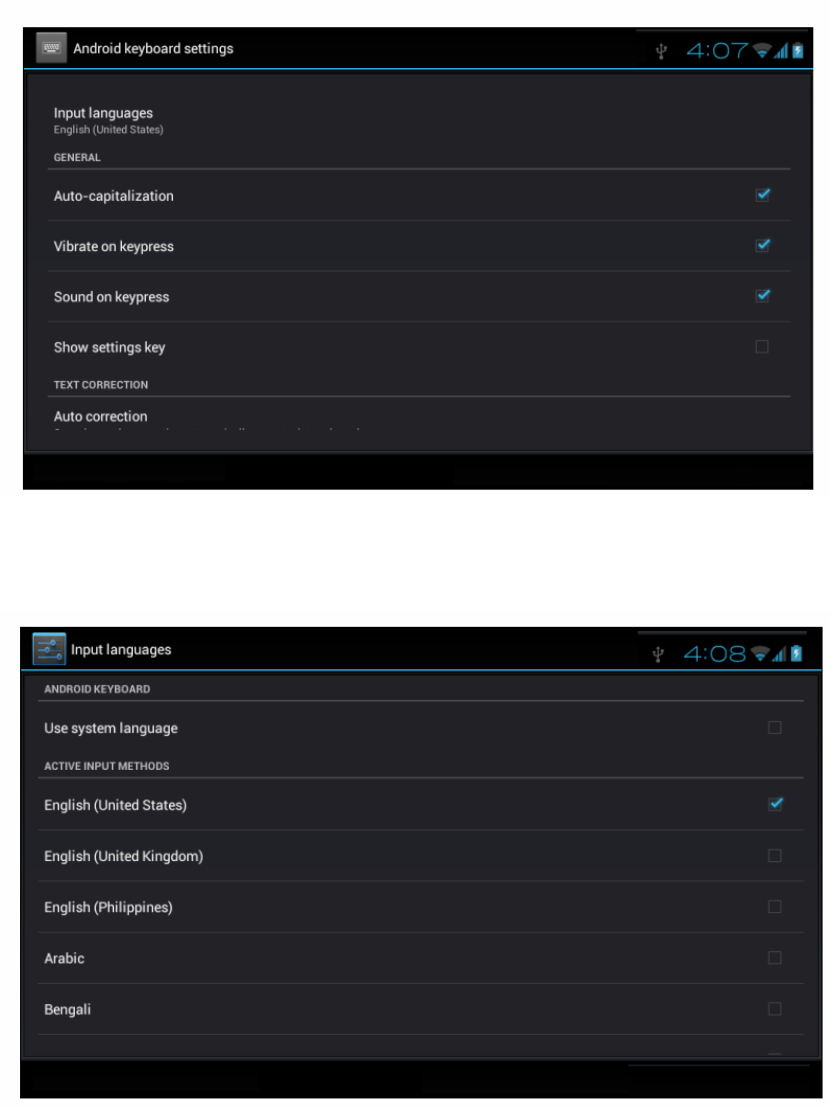Image resolution: width=830 pixels, height=1108 pixels.
Task: Tap the USB icon beside 4:08
Action: tap(658, 654)
